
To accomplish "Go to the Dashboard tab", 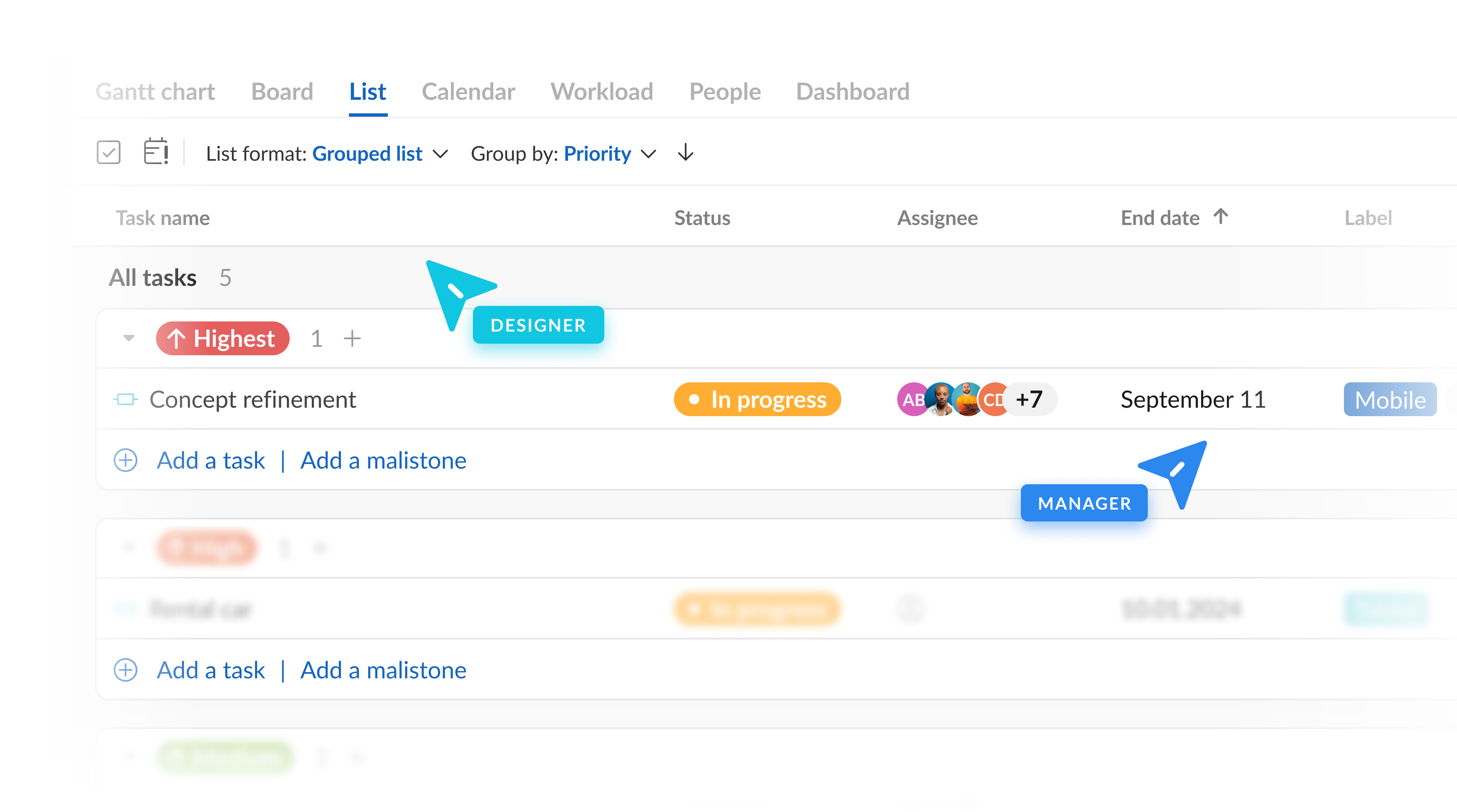I will point(852,92).
